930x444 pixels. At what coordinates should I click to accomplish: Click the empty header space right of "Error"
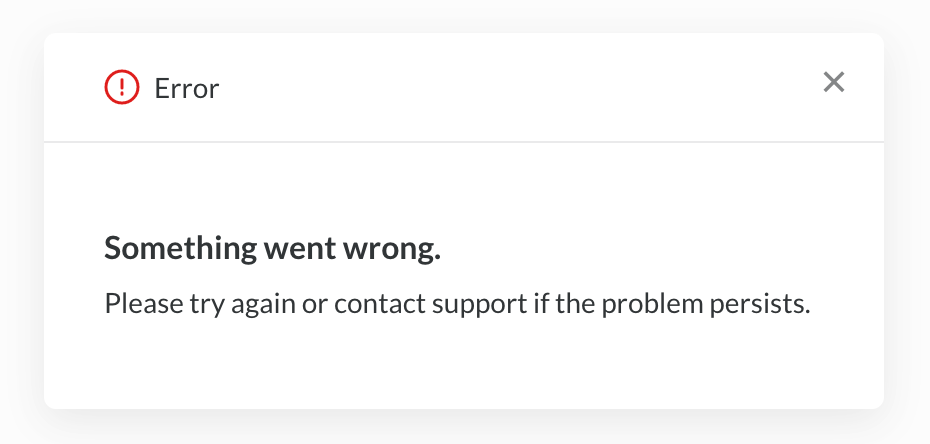500,88
